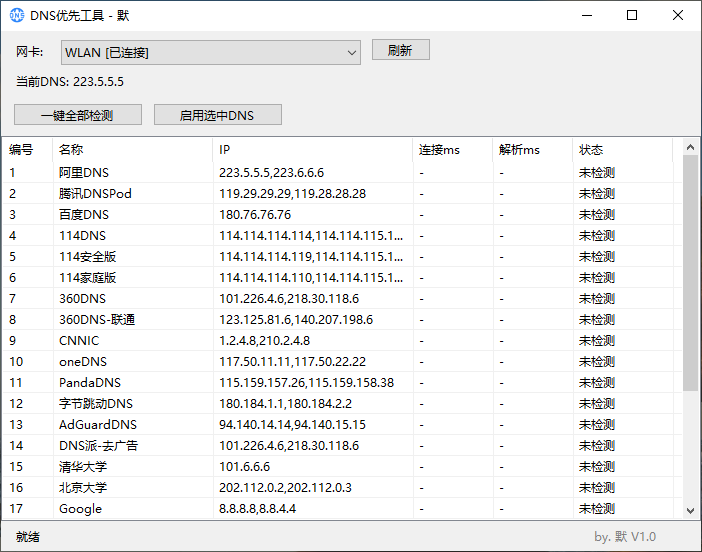Click the 刷新 refresh button
Viewport: 702px width, 552px height.
pos(401,50)
